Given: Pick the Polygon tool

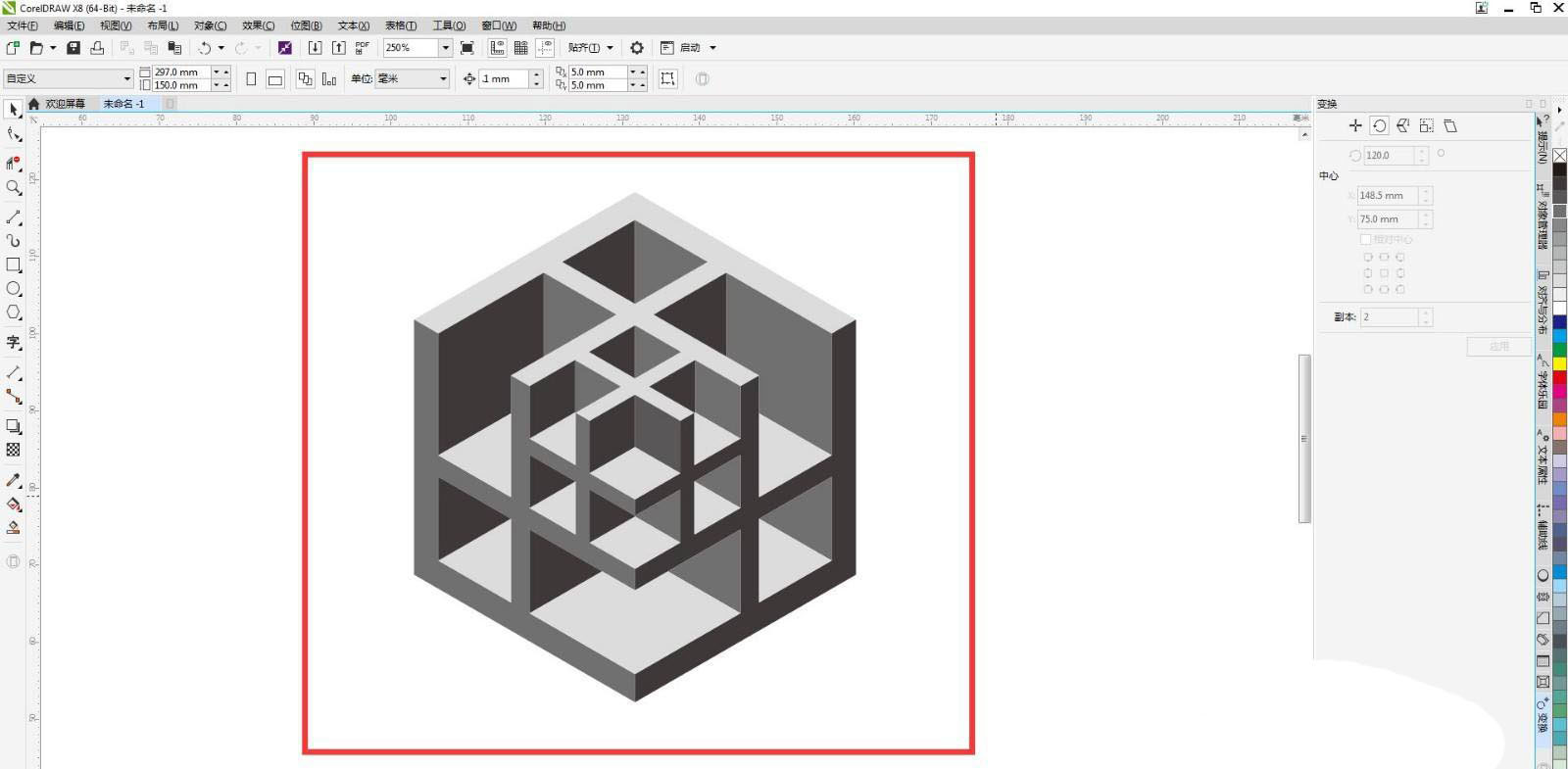Looking at the screenshot, I should 14,312.
